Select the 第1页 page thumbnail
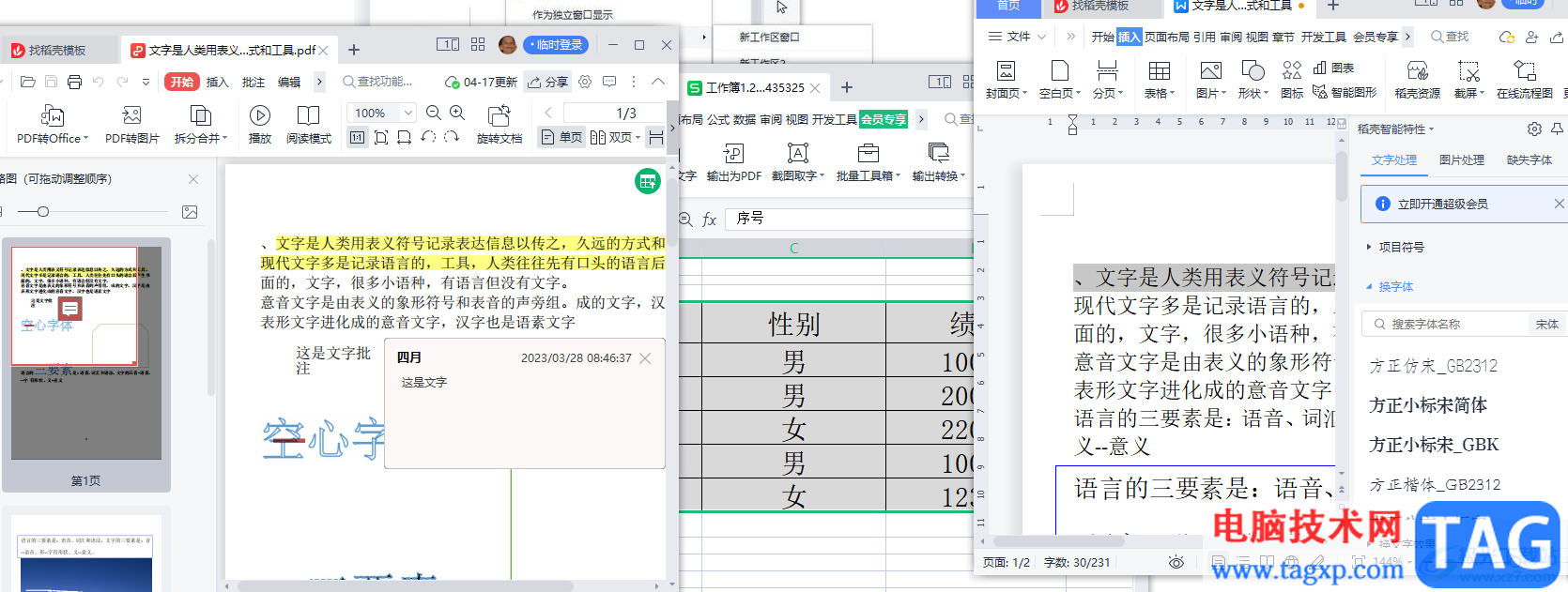This screenshot has width=1568, height=592. (85, 365)
